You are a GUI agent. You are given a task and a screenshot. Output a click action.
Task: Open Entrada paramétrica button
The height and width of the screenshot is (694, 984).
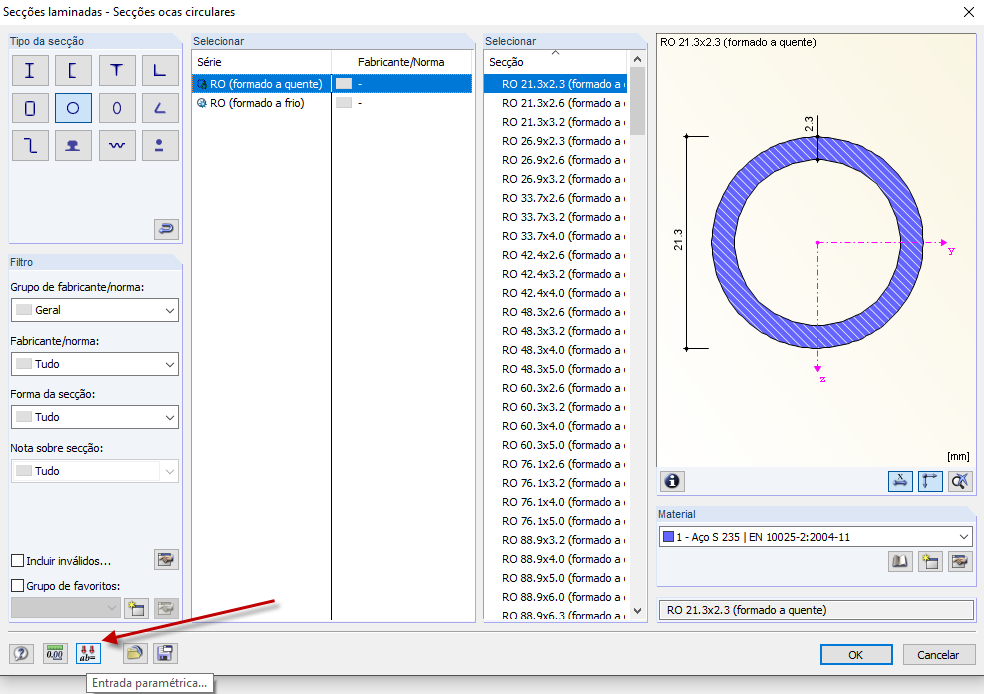tap(88, 654)
